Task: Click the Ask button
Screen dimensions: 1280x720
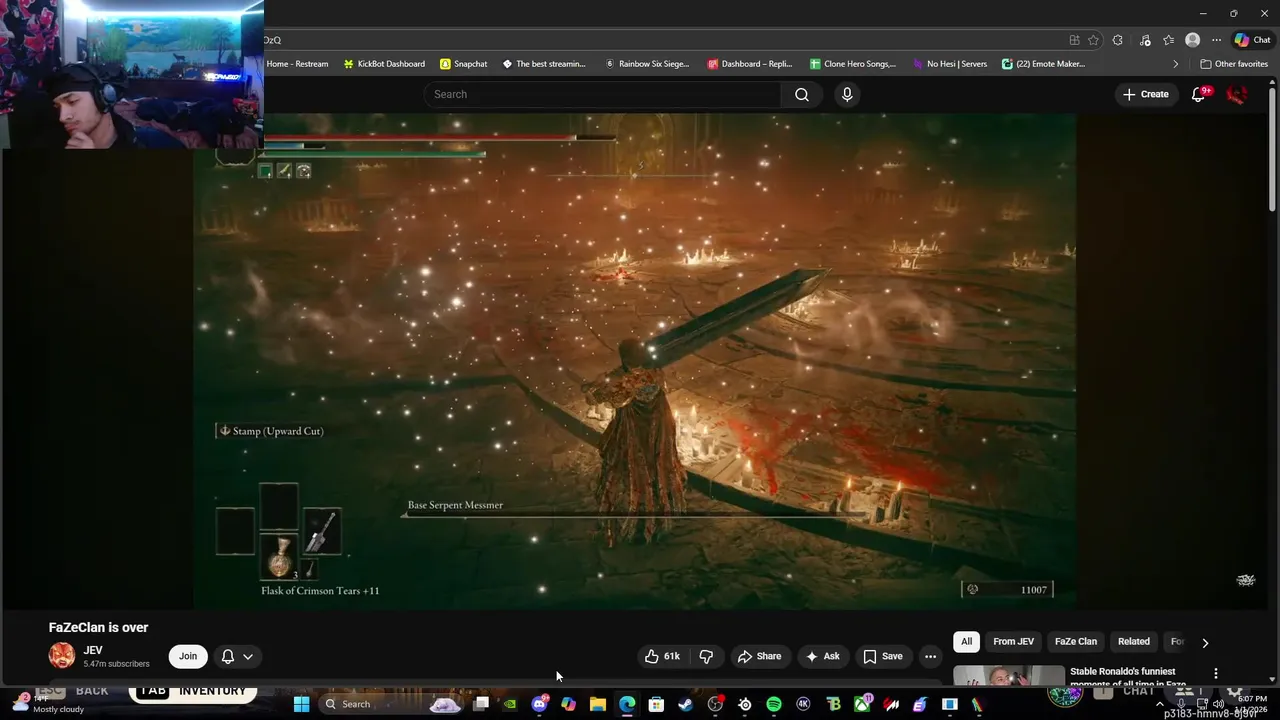Action: tap(822, 656)
